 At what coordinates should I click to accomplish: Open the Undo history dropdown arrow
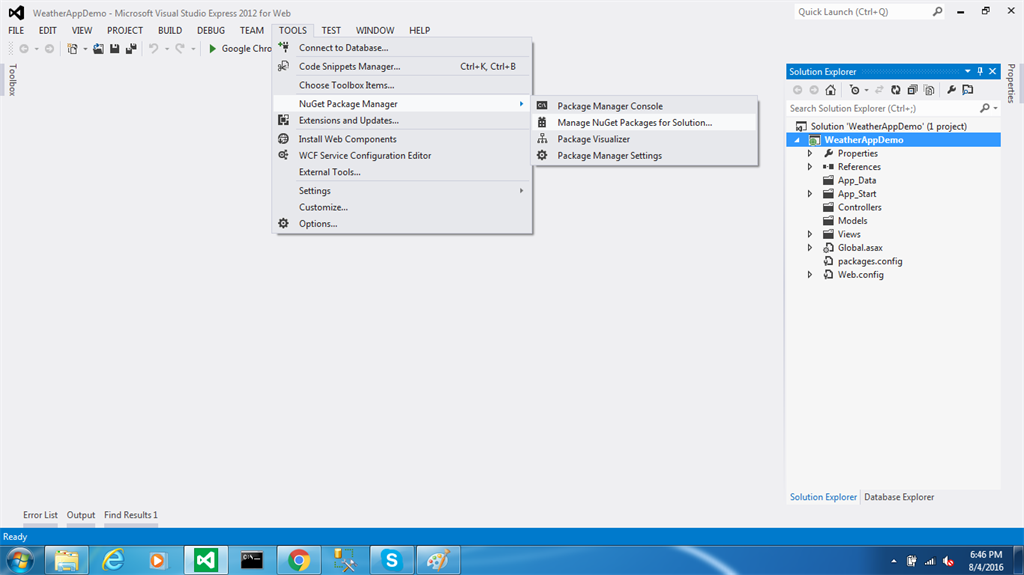point(167,49)
